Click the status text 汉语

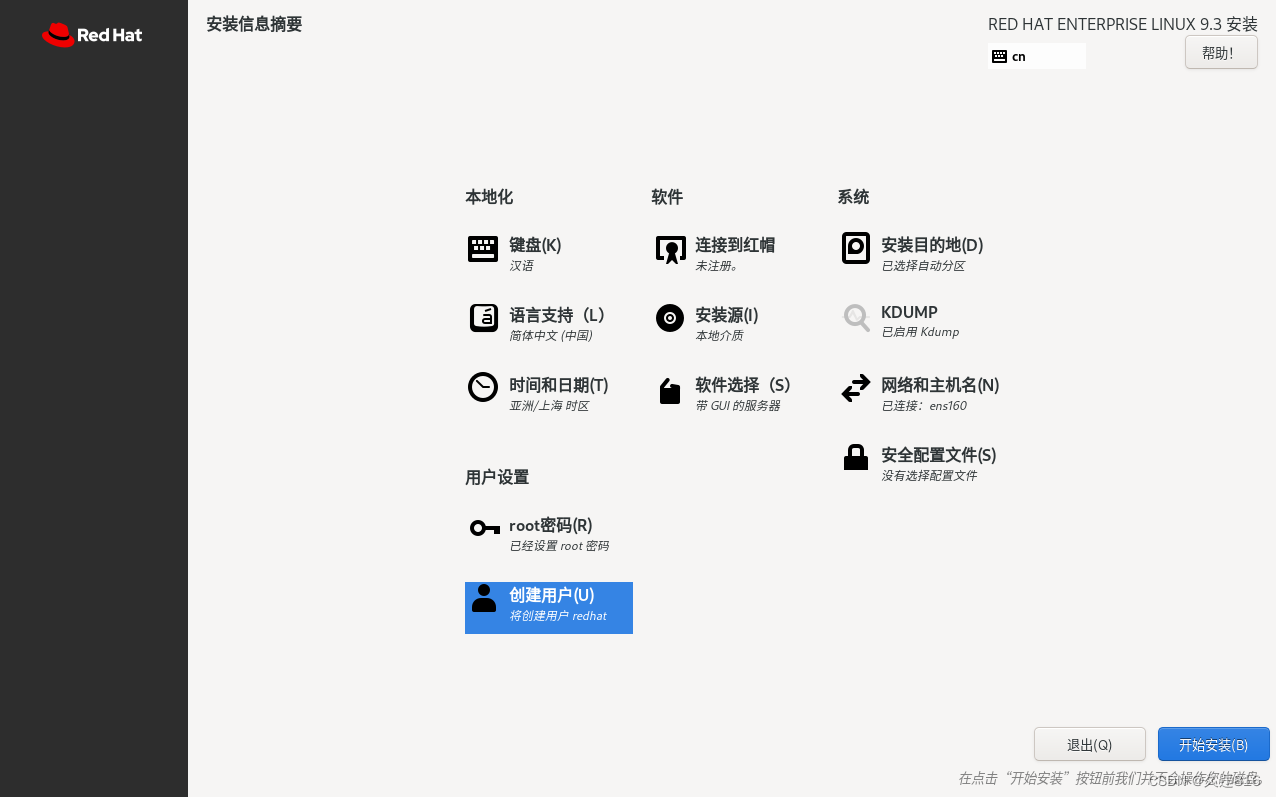coord(521,266)
